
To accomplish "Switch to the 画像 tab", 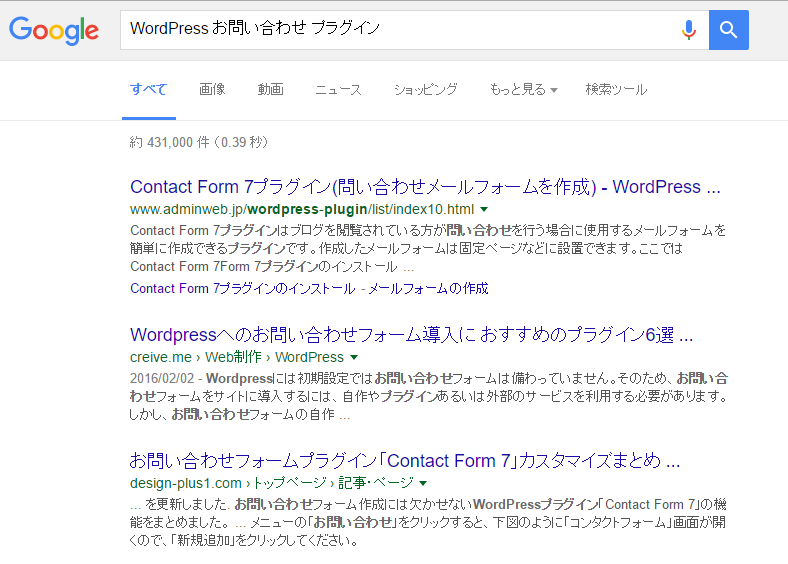I will (x=212, y=89).
